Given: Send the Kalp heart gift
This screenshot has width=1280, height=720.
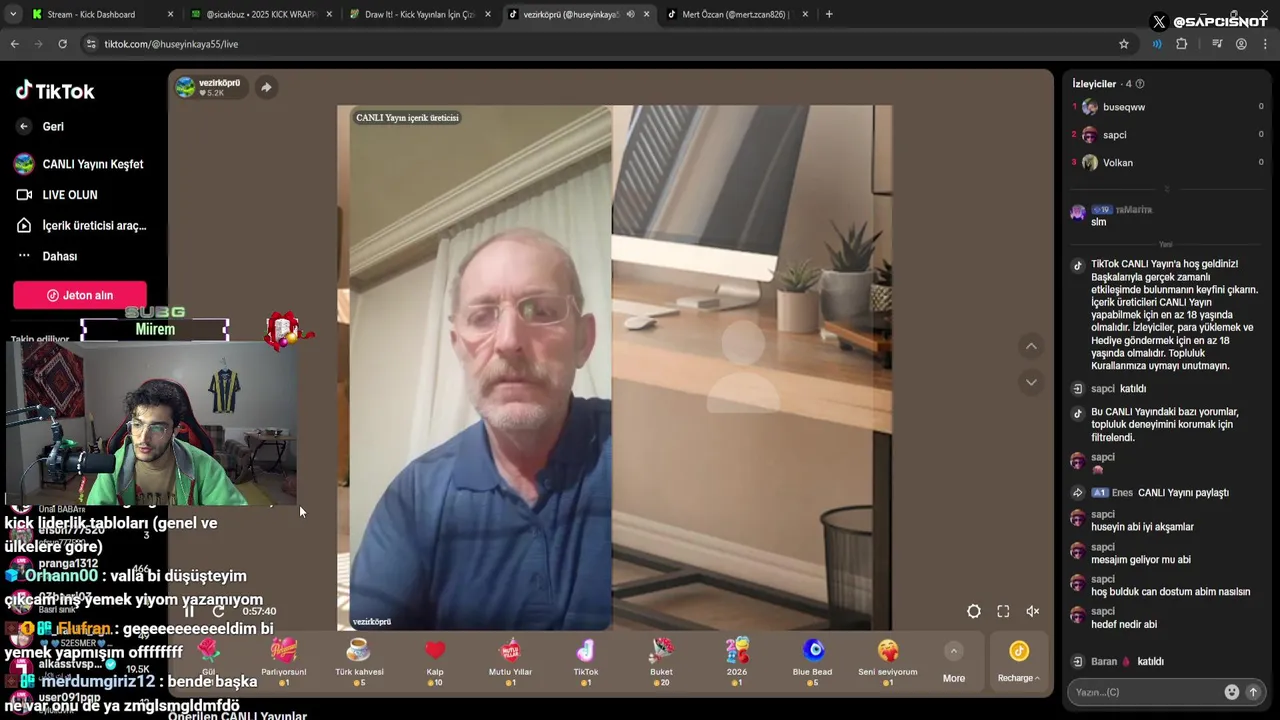Looking at the screenshot, I should [x=435, y=660].
